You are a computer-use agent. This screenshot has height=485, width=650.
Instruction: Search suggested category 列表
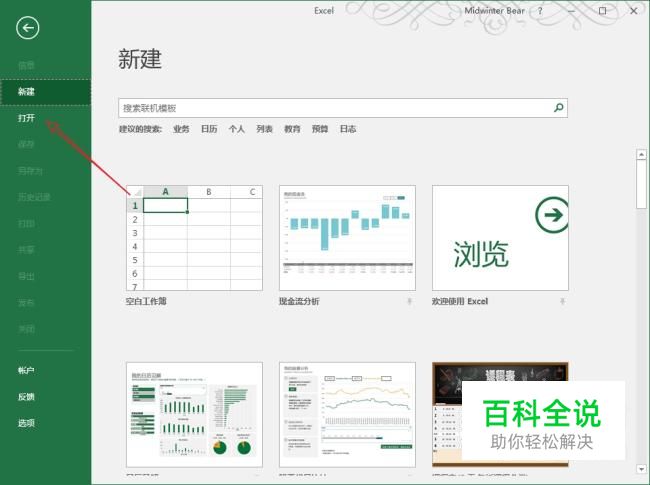tap(264, 129)
